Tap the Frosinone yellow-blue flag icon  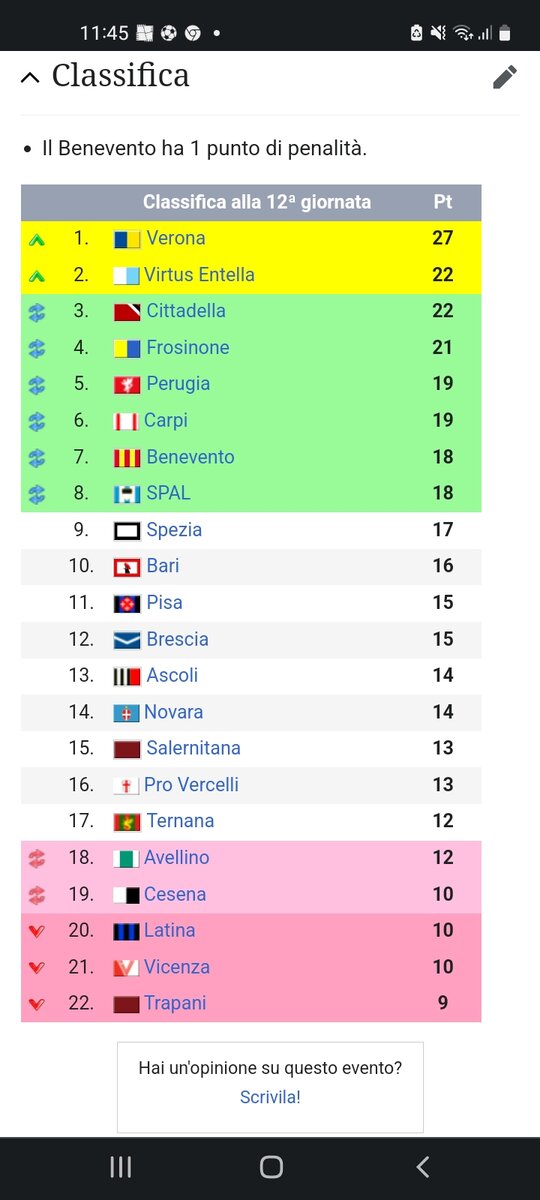pyautogui.click(x=127, y=348)
